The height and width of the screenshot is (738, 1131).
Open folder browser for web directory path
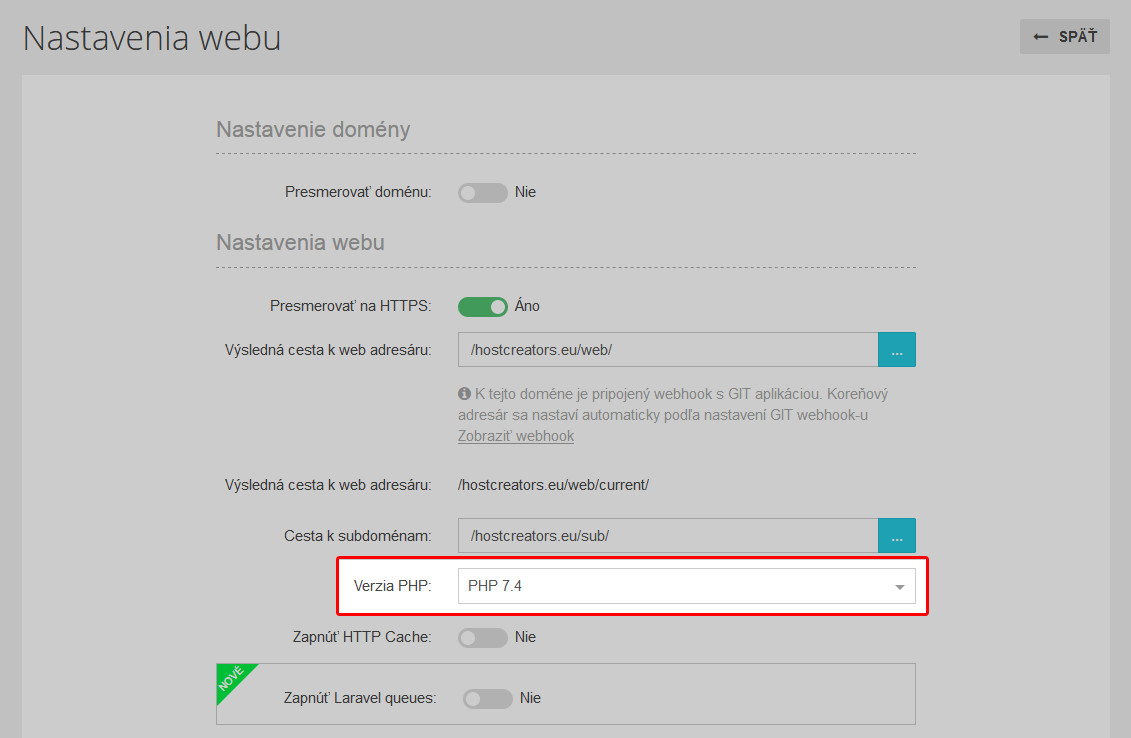click(x=897, y=350)
